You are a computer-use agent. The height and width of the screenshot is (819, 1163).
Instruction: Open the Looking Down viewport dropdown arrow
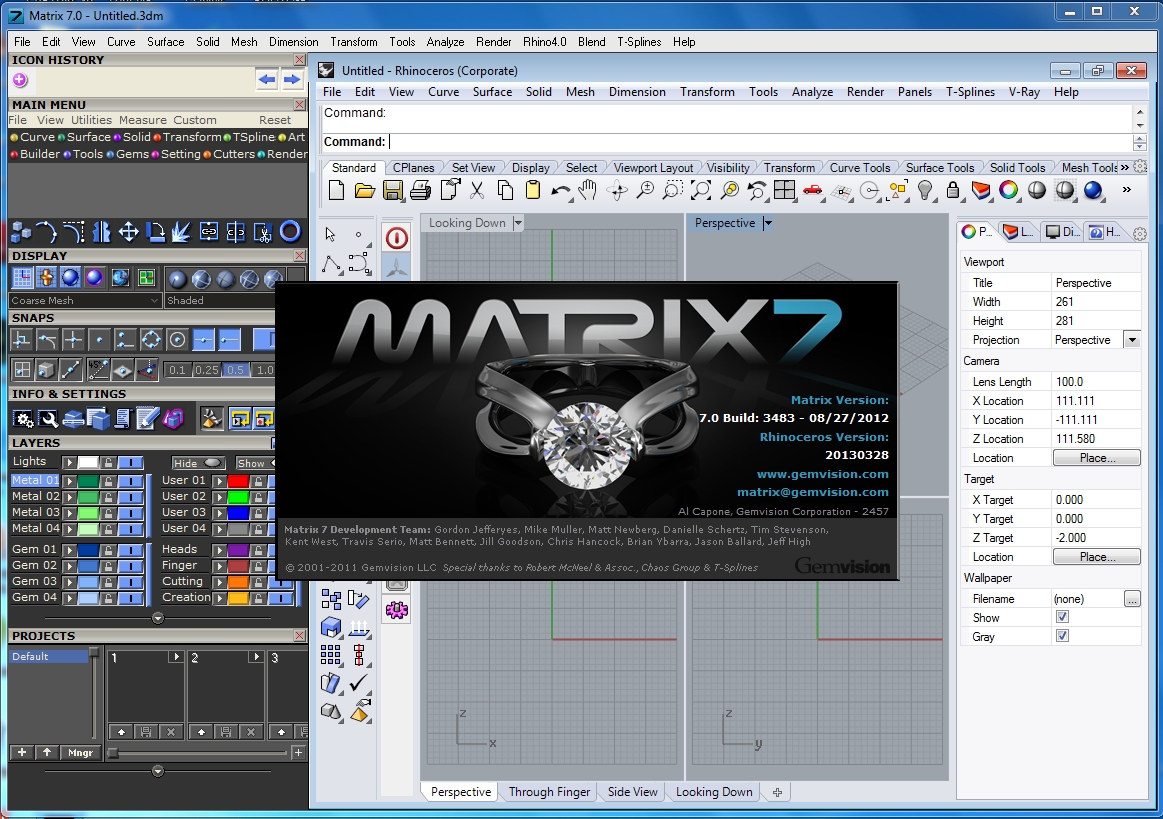518,223
